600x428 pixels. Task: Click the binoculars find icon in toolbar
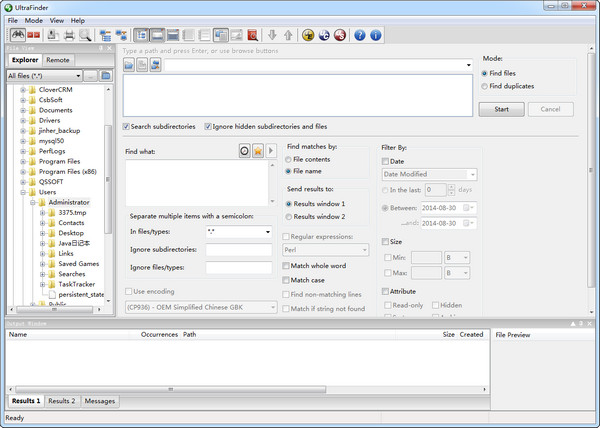18,35
